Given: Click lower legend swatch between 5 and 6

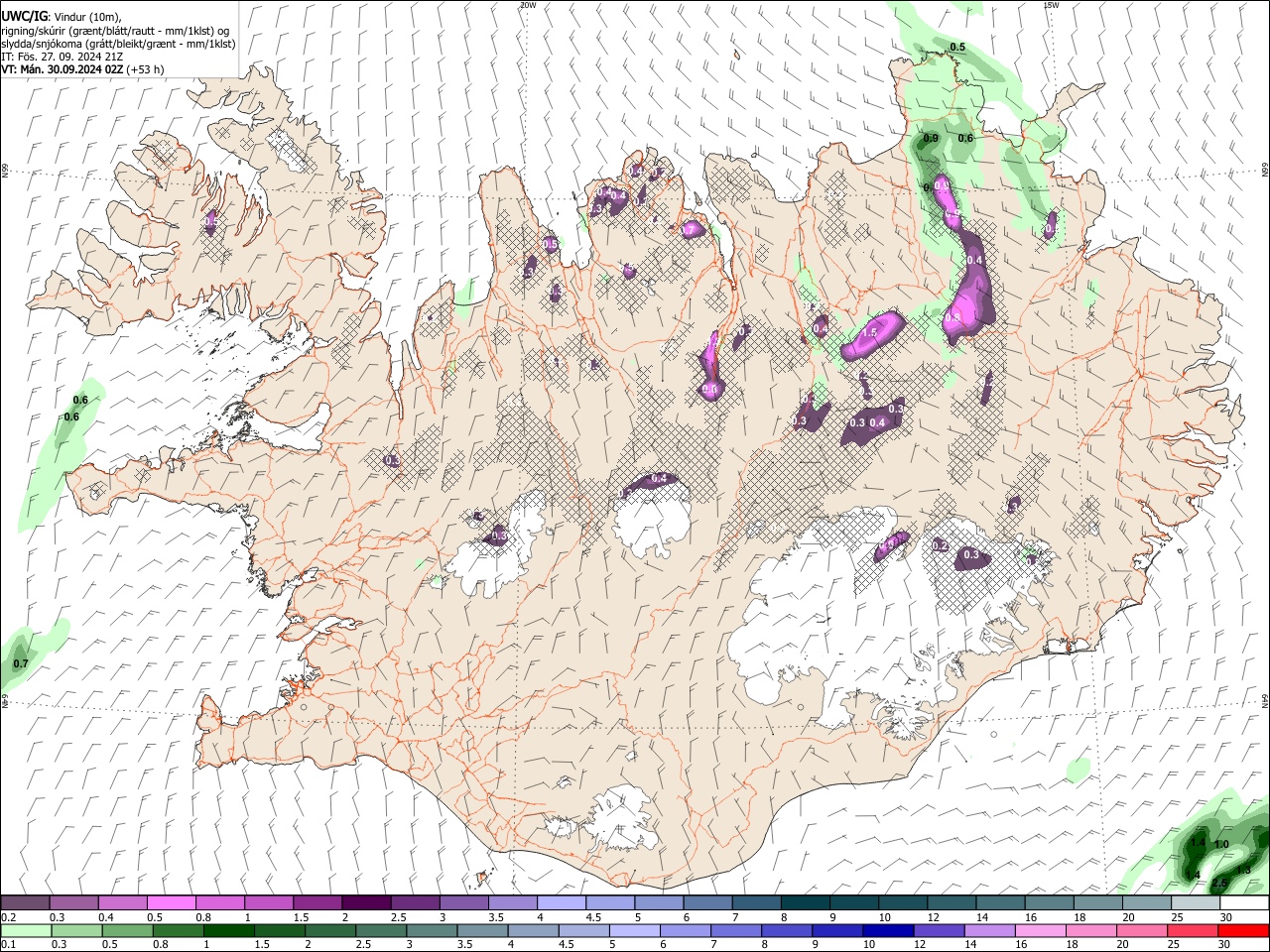Looking at the screenshot, I should point(634,930).
